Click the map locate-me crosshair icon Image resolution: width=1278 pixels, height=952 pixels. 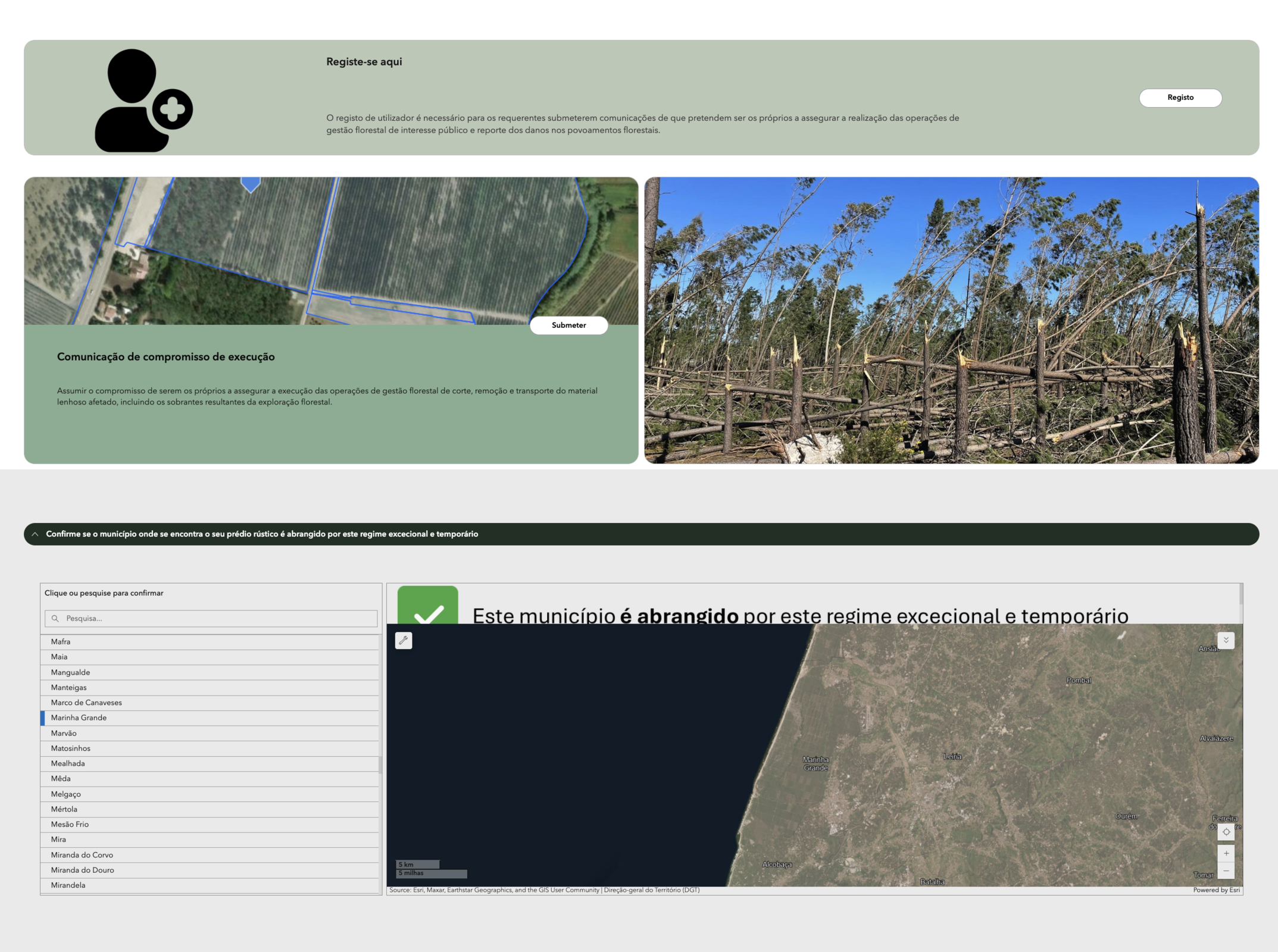click(x=1226, y=832)
